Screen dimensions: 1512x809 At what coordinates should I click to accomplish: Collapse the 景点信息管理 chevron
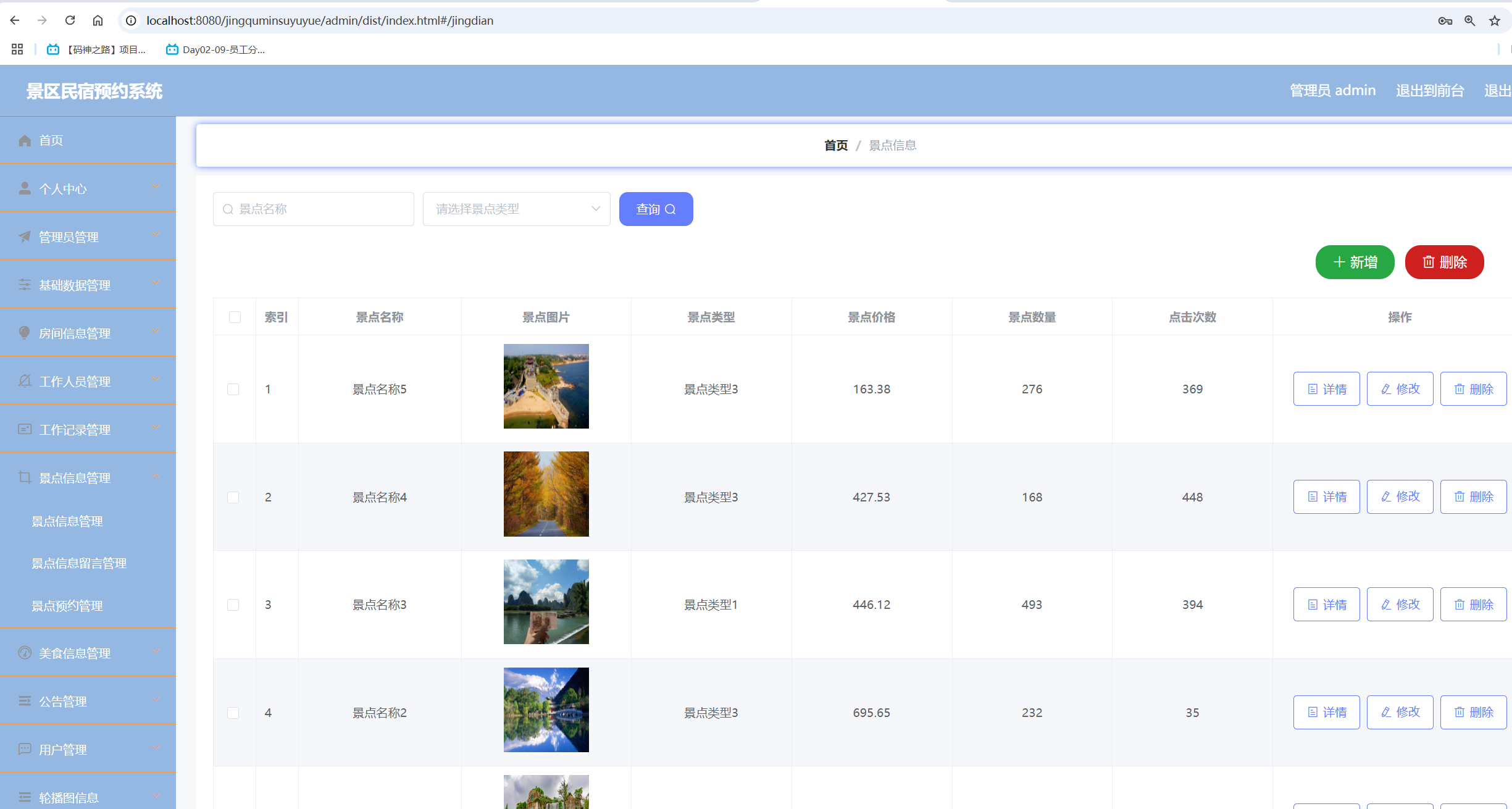click(156, 476)
